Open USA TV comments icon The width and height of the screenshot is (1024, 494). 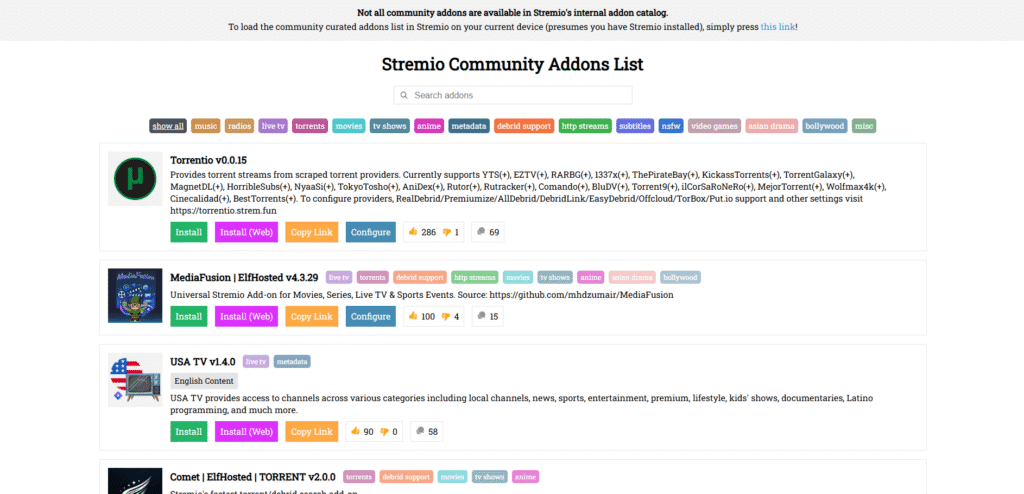point(420,432)
